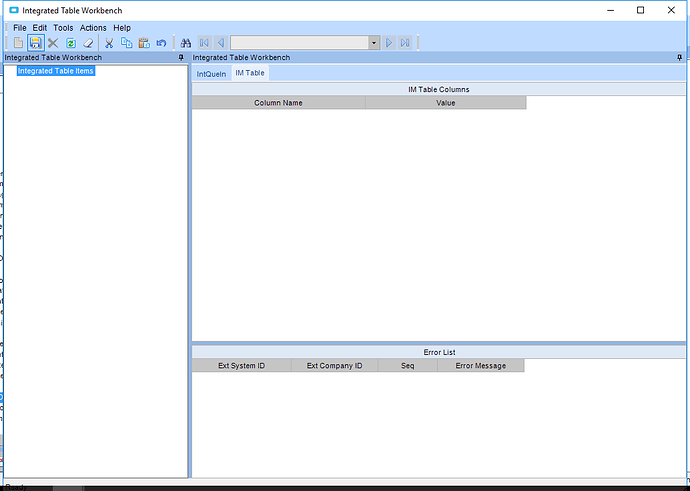Click the Value column header
Screen dimensions: 690x491
pyautogui.click(x=446, y=103)
